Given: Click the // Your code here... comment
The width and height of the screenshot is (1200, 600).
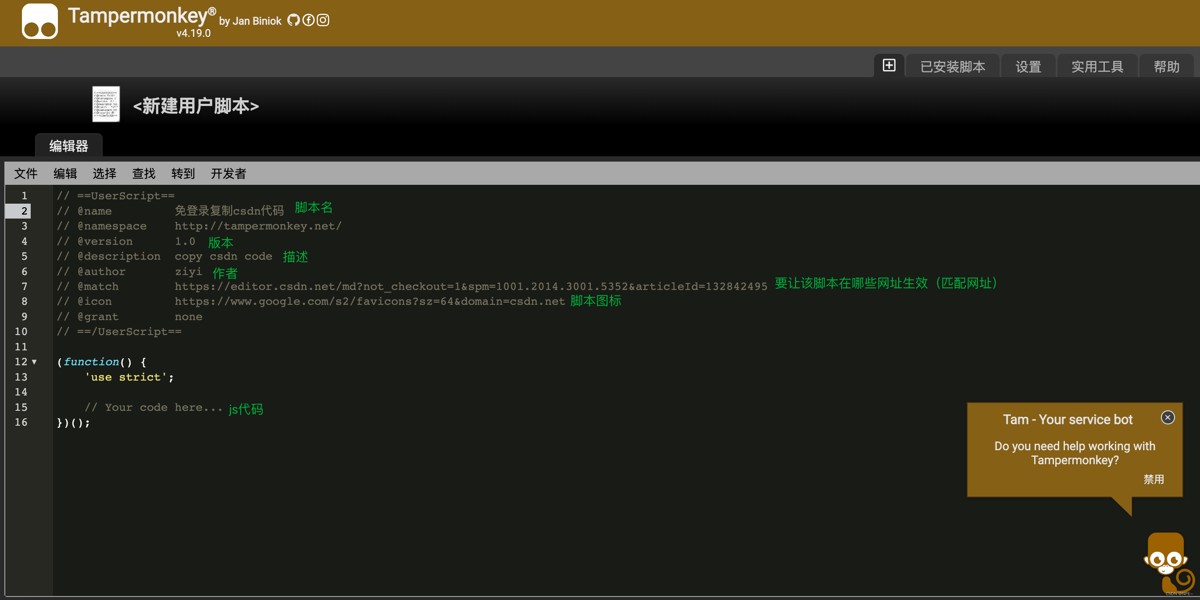Looking at the screenshot, I should tap(154, 407).
